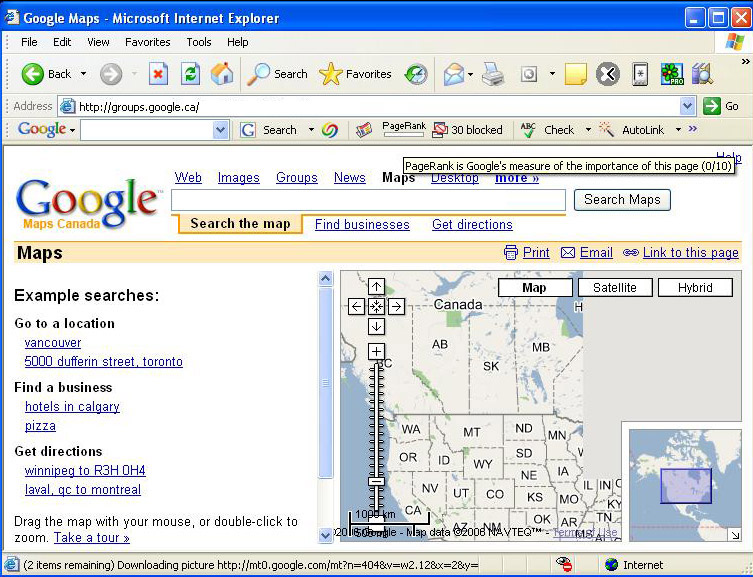Click the Google toolbar swirl icon
753x577 pixels.
click(x=330, y=130)
